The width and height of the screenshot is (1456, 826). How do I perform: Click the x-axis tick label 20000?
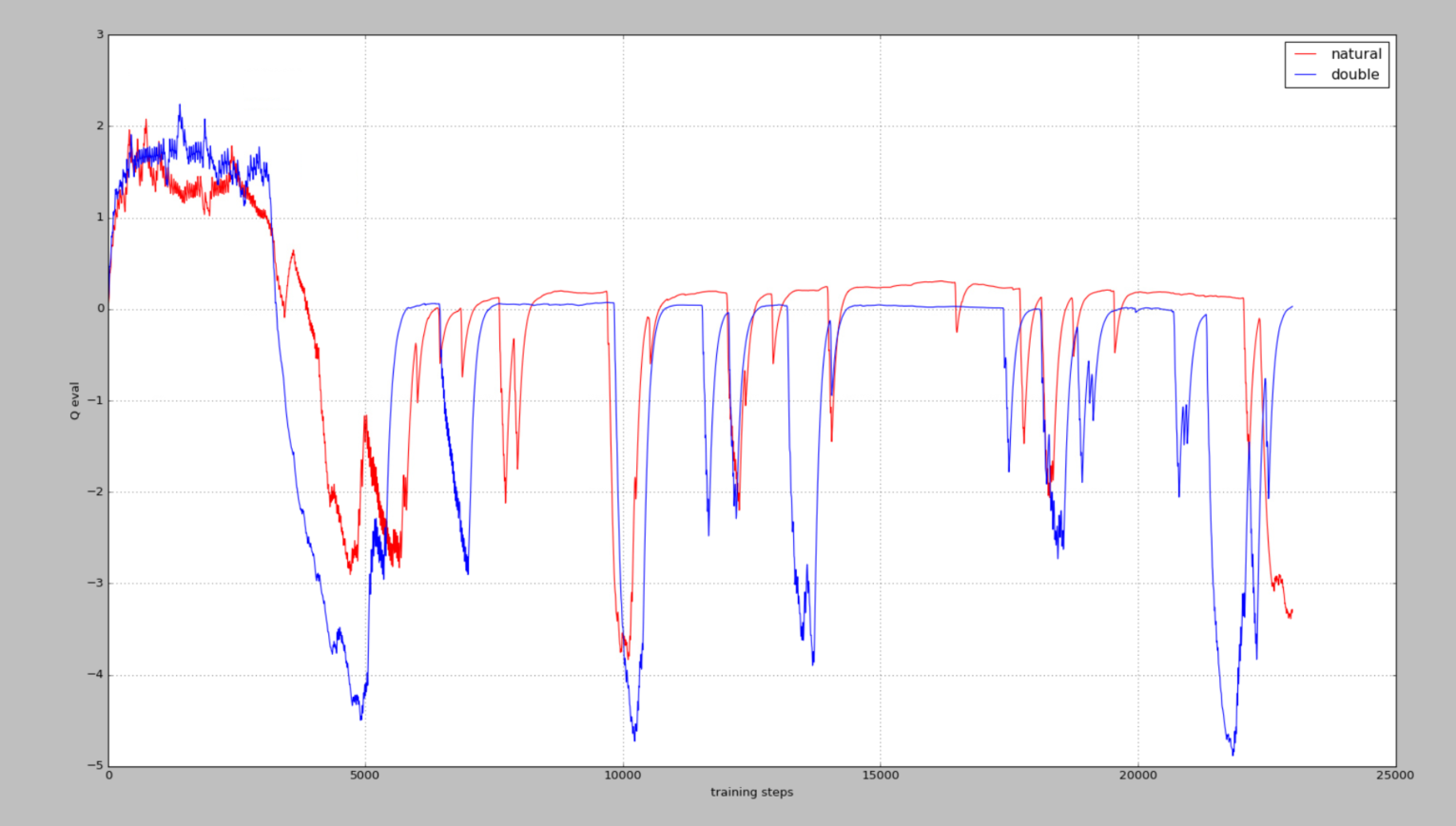click(x=1137, y=775)
